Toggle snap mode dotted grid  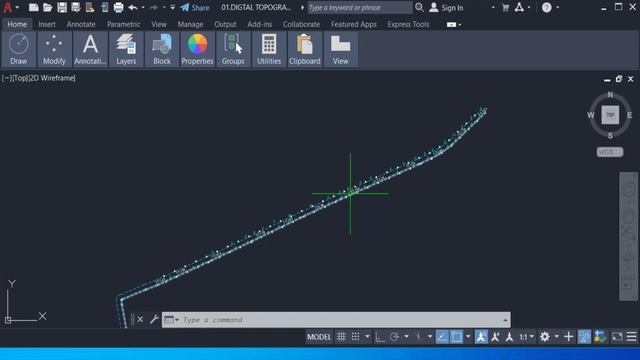tap(356, 337)
